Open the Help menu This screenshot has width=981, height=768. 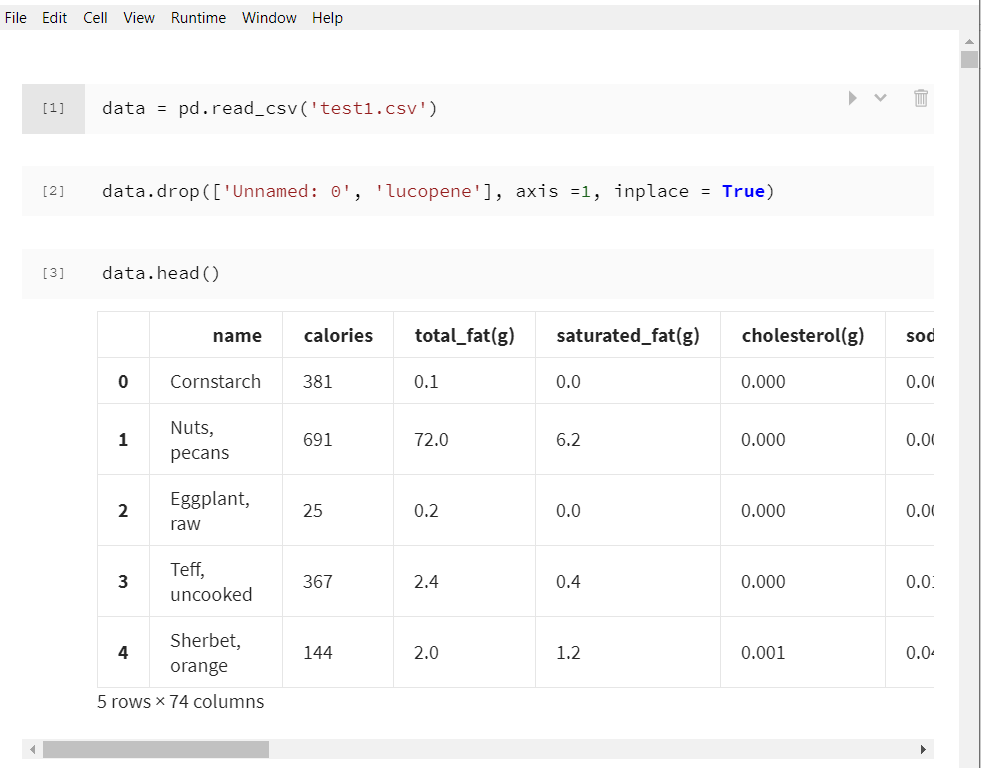tap(327, 18)
